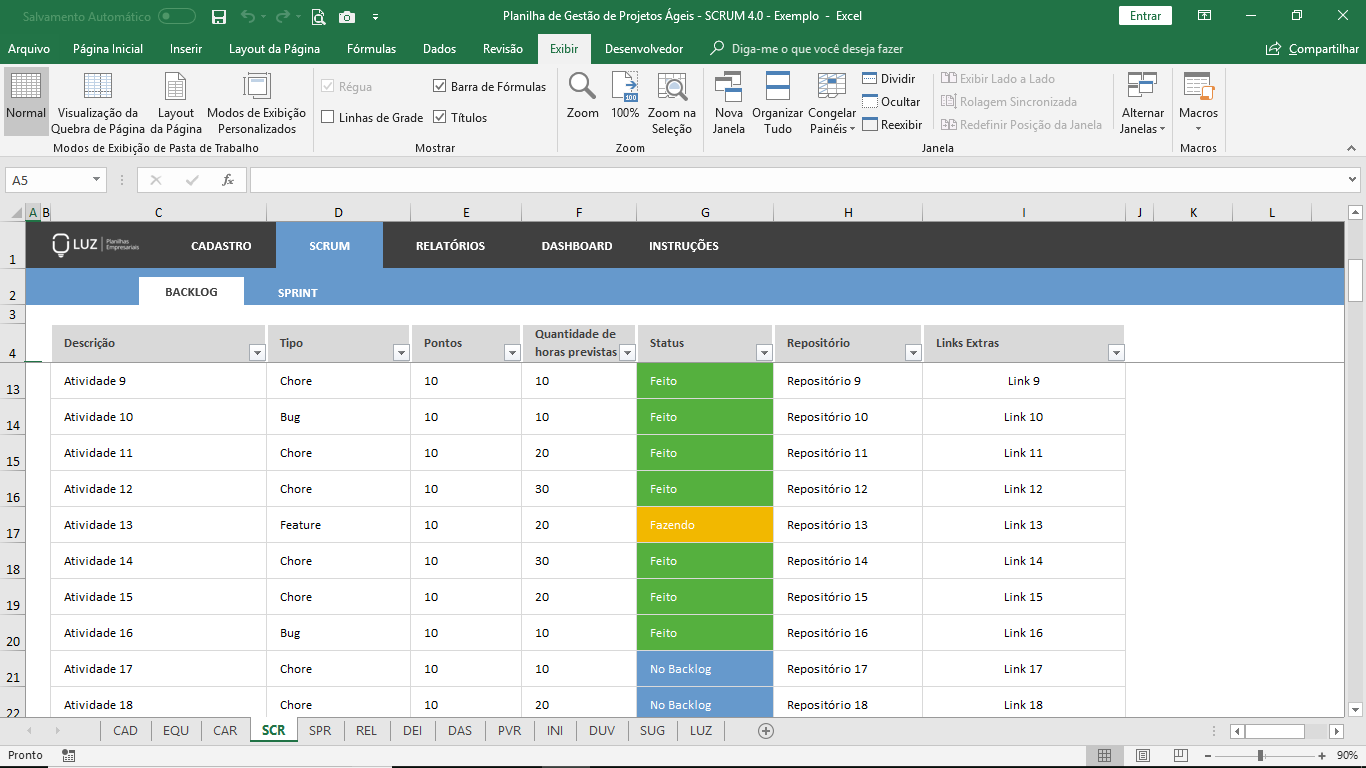Viewport: 1366px width, 768px height.
Task: Open the Tipo column filter dropdown
Action: (x=401, y=352)
